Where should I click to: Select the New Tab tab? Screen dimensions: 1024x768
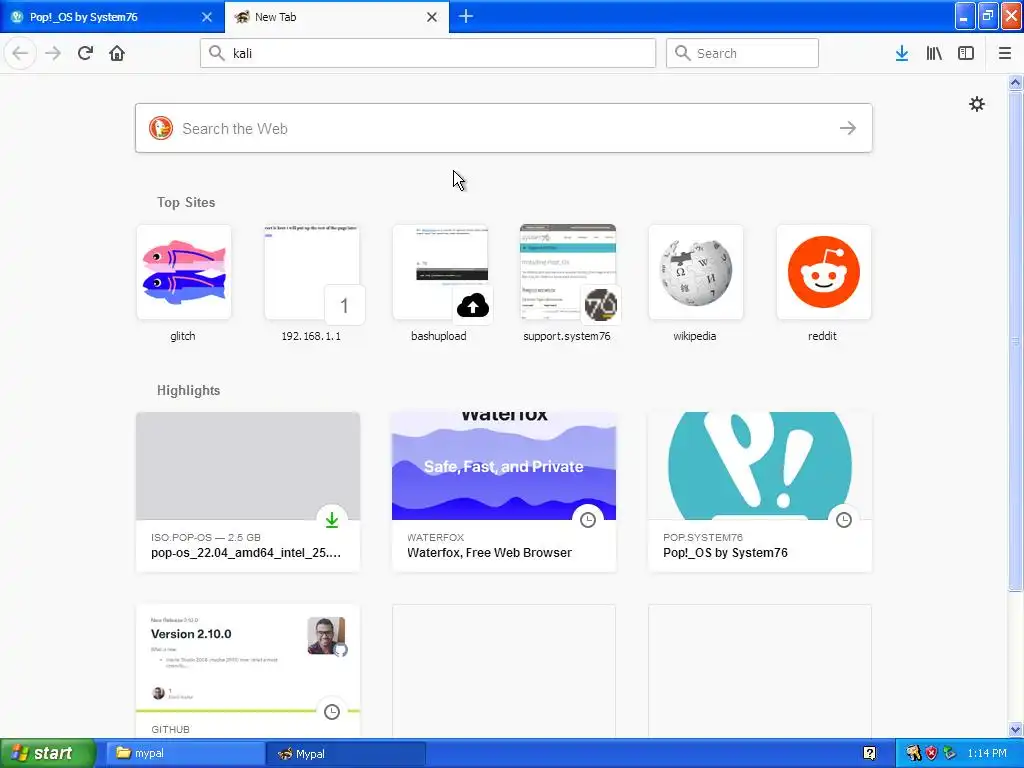336,17
